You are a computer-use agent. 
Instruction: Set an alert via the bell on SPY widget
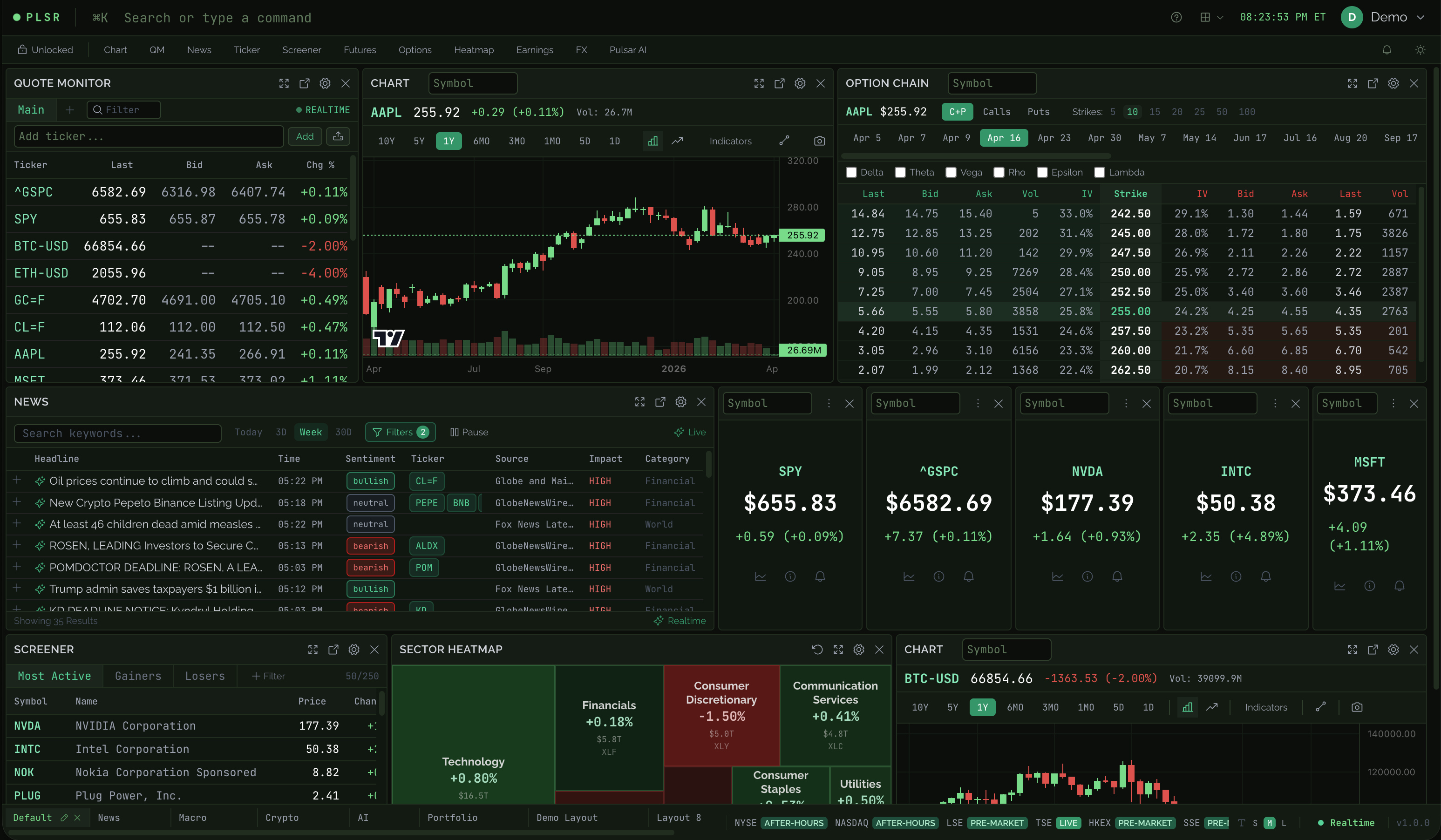(820, 576)
